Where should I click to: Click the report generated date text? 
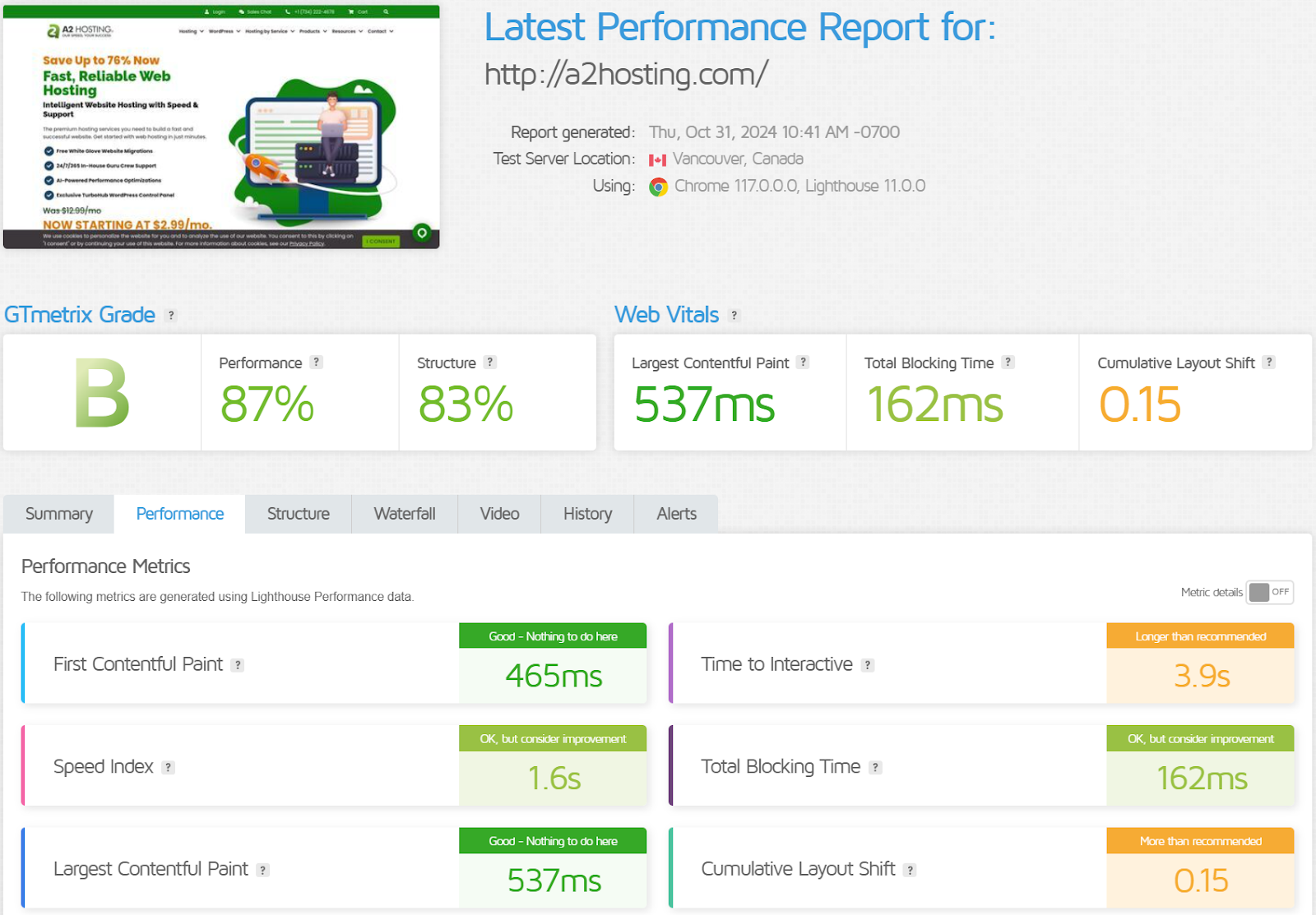pyautogui.click(x=774, y=132)
